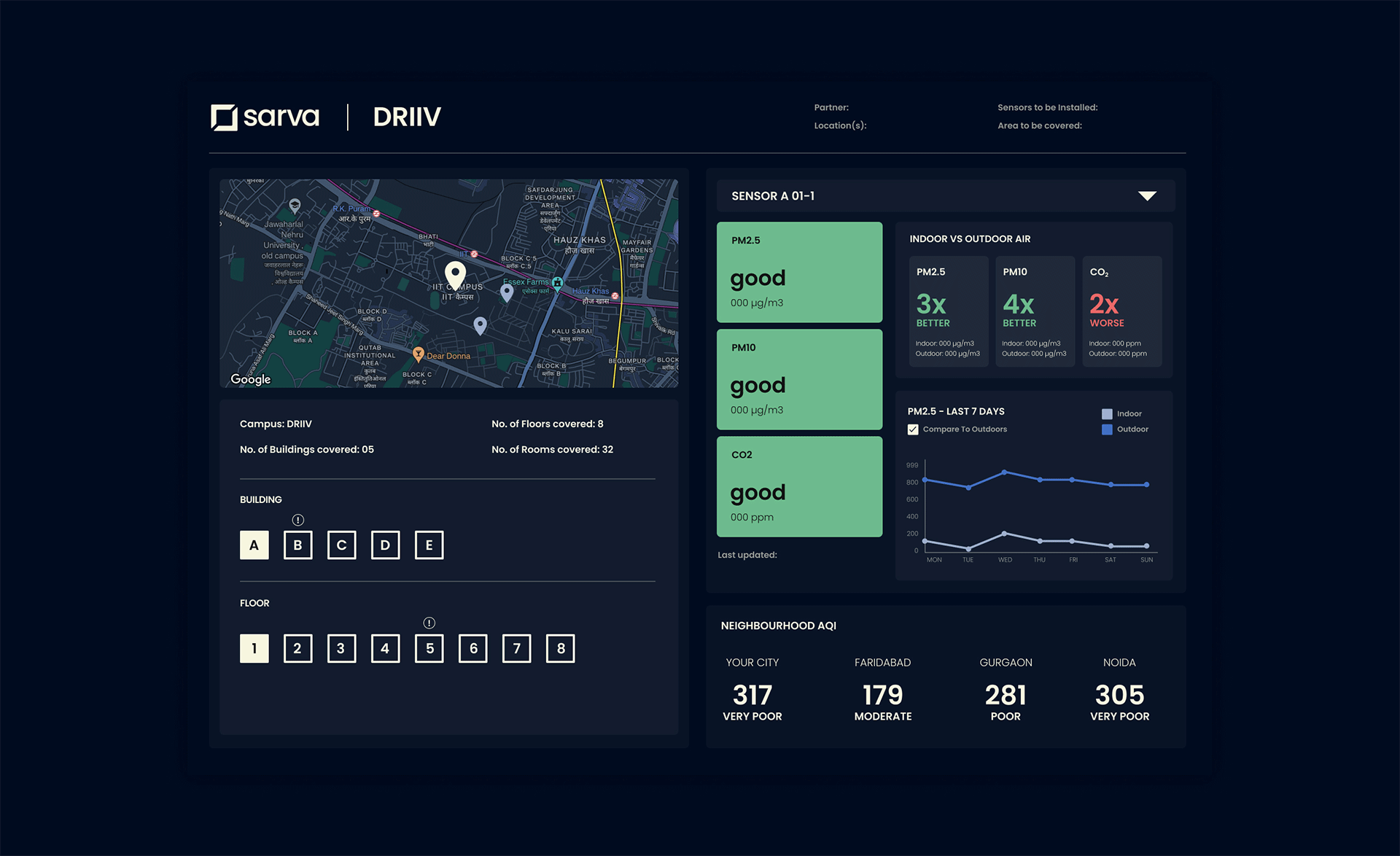Viewport: 1400px width, 856px height.
Task: Select Floor 1
Action: (x=254, y=648)
